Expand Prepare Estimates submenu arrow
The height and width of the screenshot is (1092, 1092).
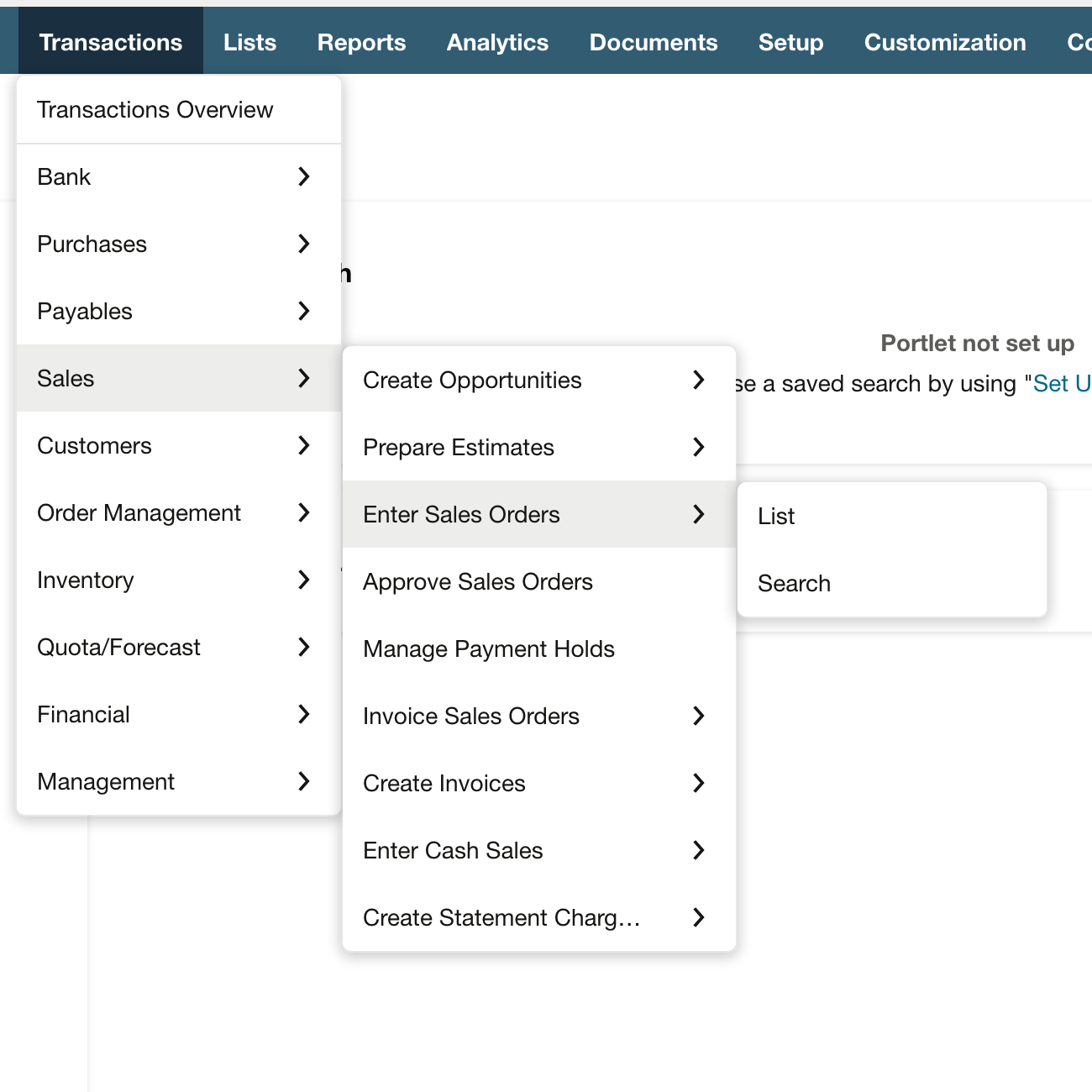699,447
